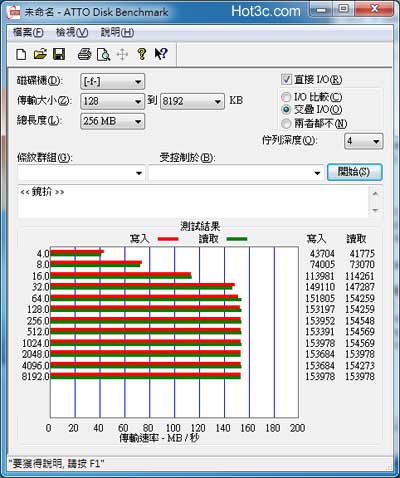Image resolution: width=400 pixels, height=478 pixels.
Task: Click the 測試結果 chart title
Action: (200, 227)
